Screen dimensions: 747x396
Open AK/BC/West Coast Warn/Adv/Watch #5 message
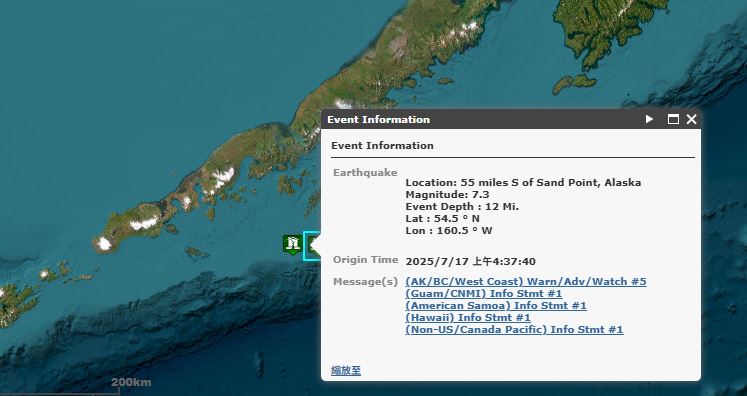(x=525, y=282)
